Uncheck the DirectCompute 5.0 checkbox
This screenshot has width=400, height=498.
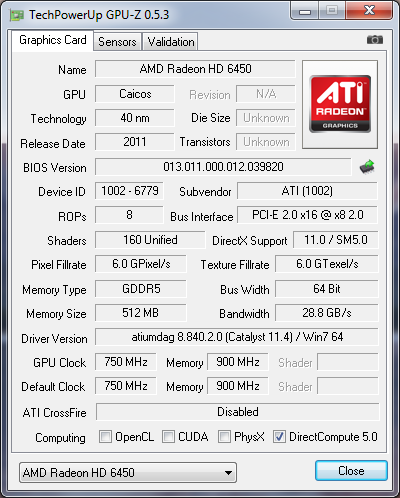tap(279, 436)
